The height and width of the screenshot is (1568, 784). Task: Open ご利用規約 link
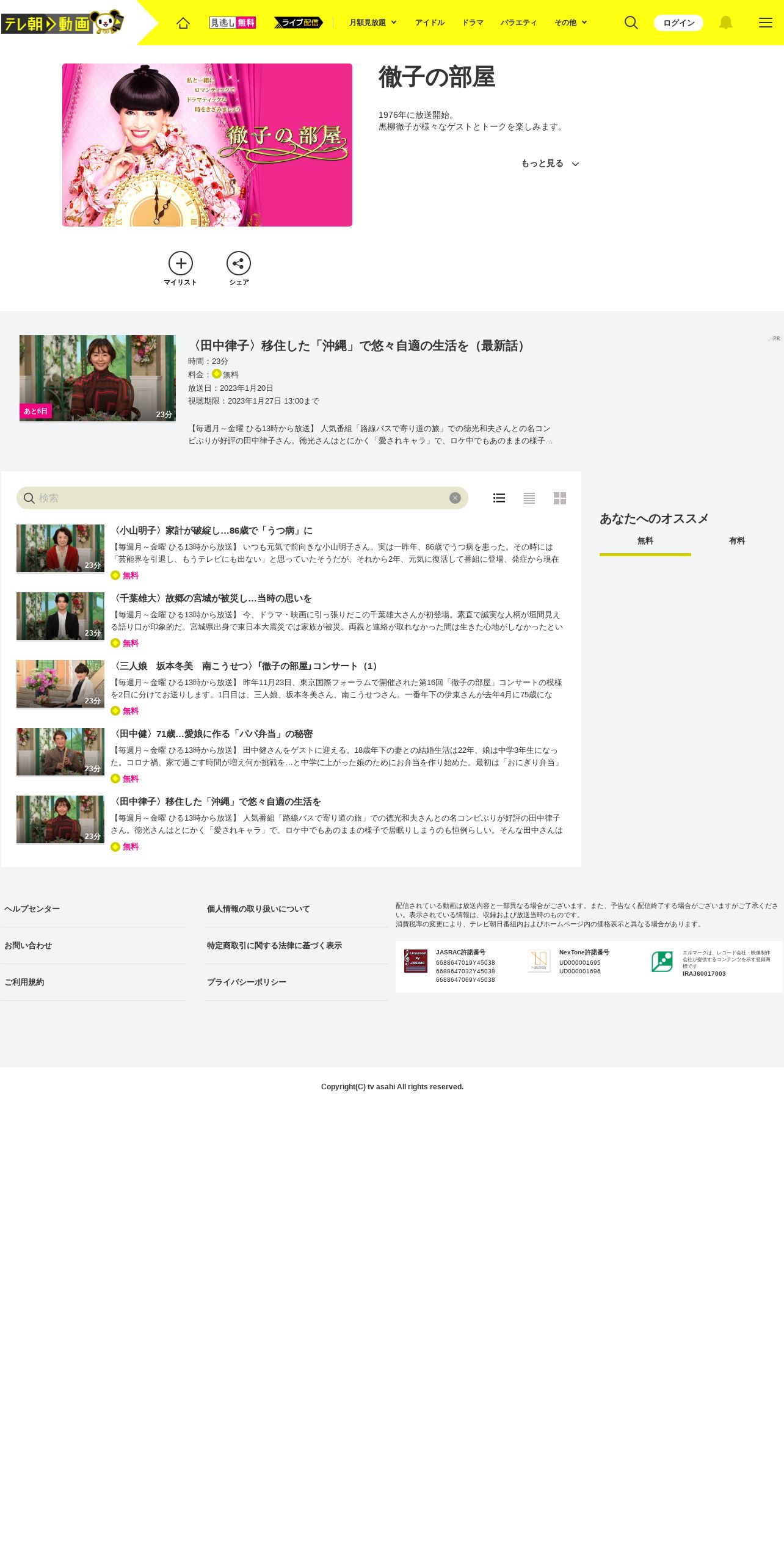pos(24,982)
